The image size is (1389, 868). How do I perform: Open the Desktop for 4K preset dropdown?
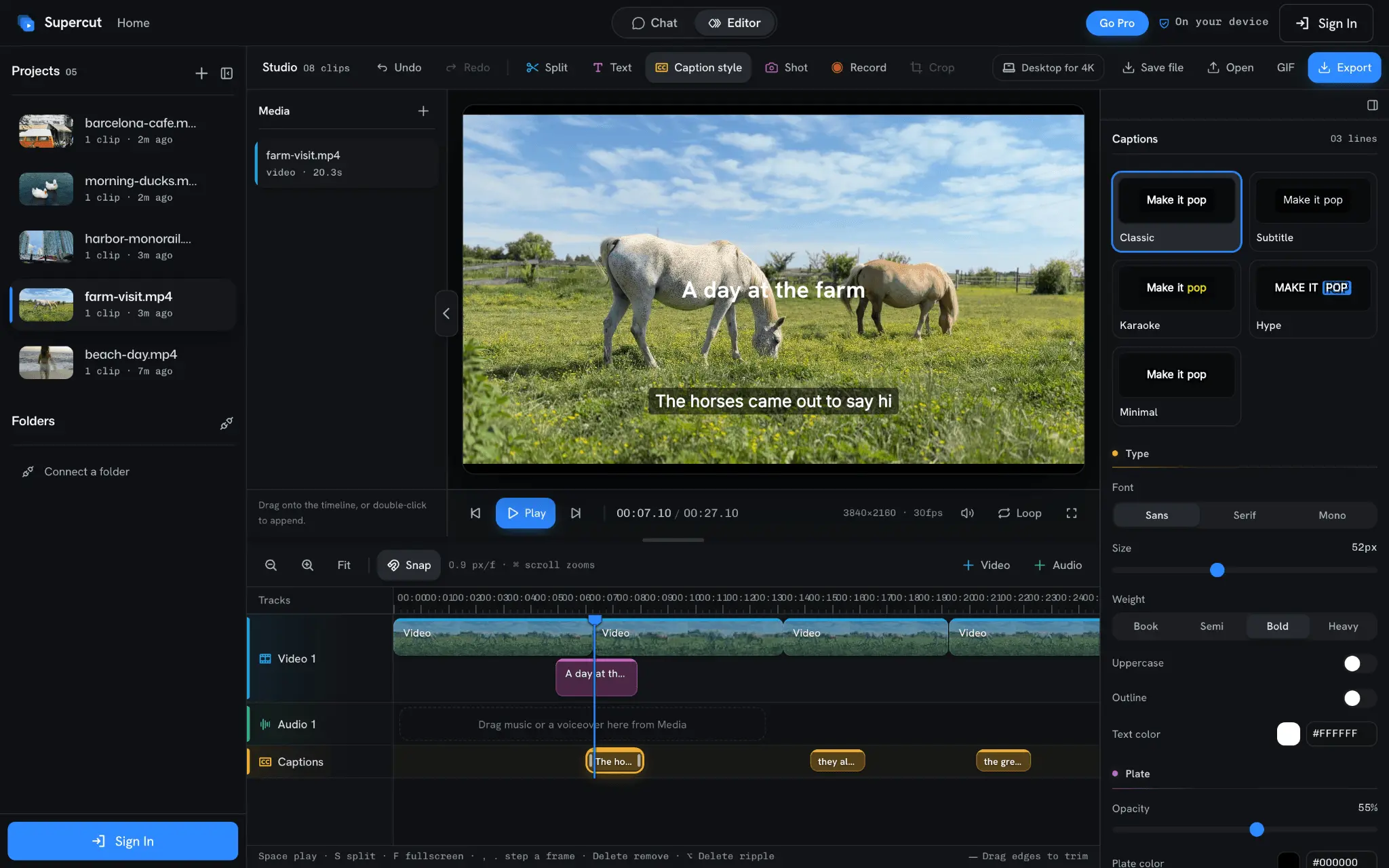1049,67
